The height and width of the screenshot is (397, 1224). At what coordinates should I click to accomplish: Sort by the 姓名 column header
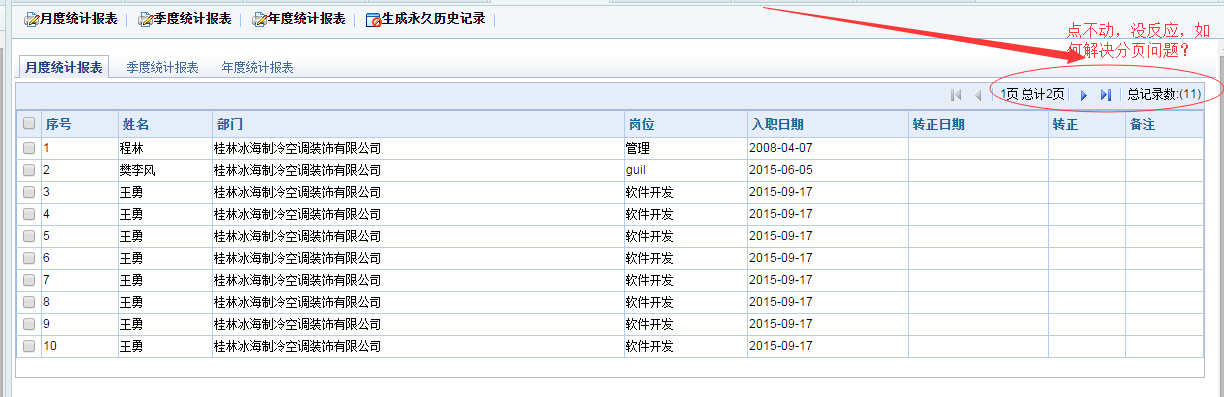coord(164,124)
